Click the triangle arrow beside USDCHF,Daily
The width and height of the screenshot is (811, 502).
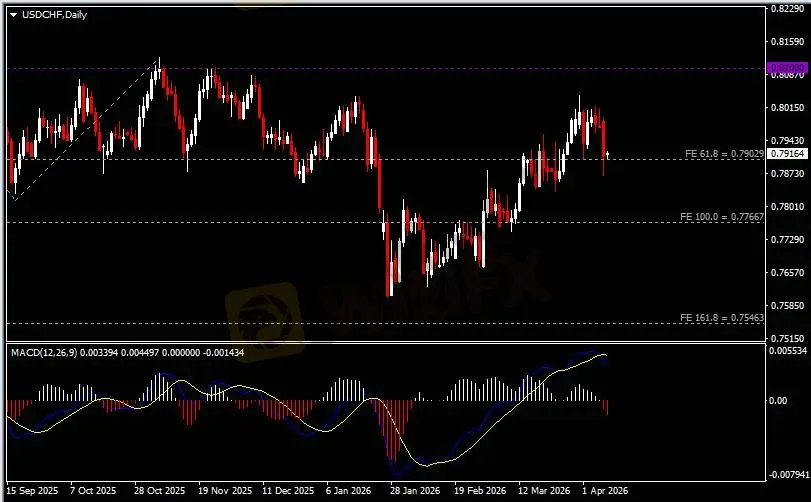(13, 13)
